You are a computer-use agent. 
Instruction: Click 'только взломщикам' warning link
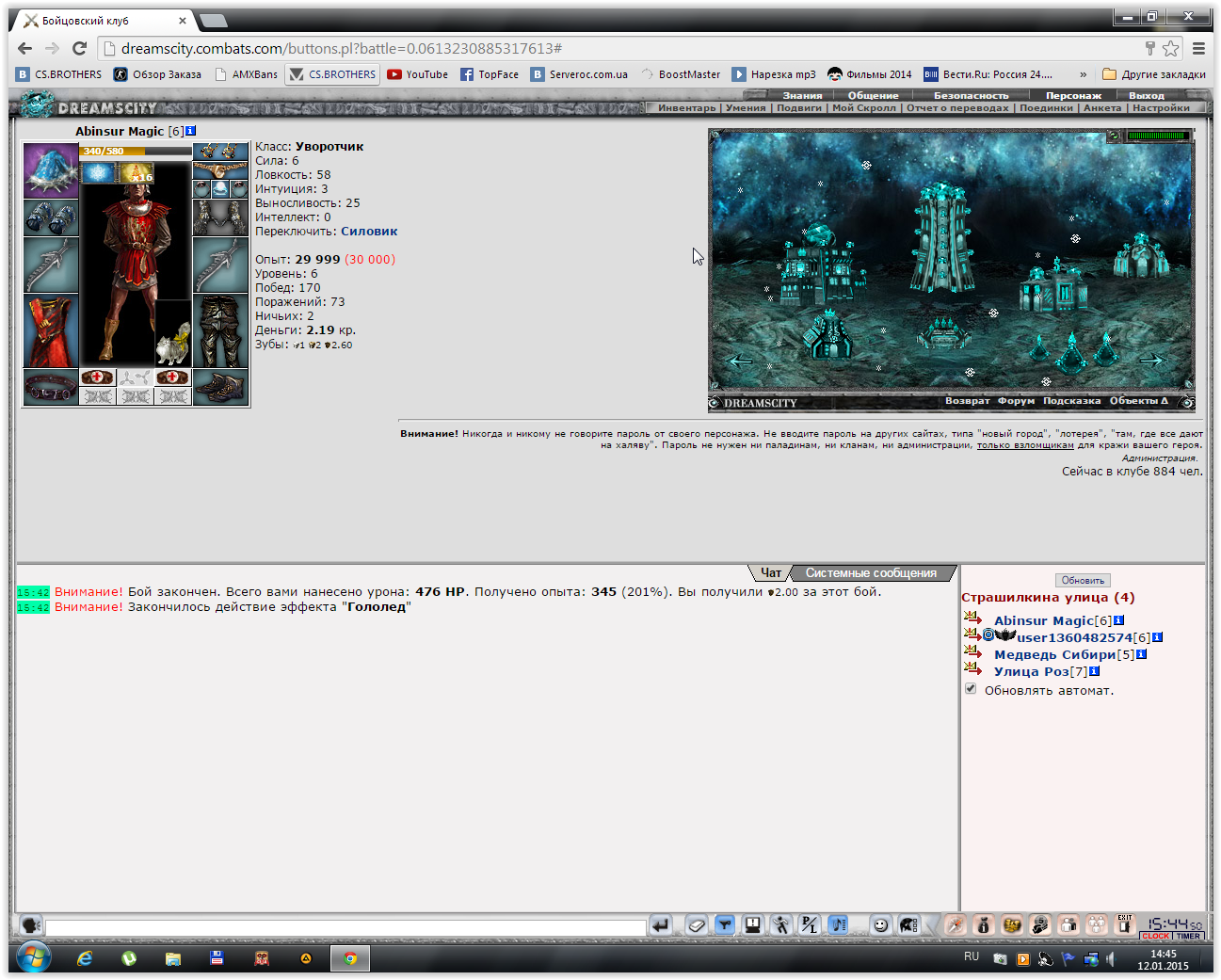pos(1025,445)
